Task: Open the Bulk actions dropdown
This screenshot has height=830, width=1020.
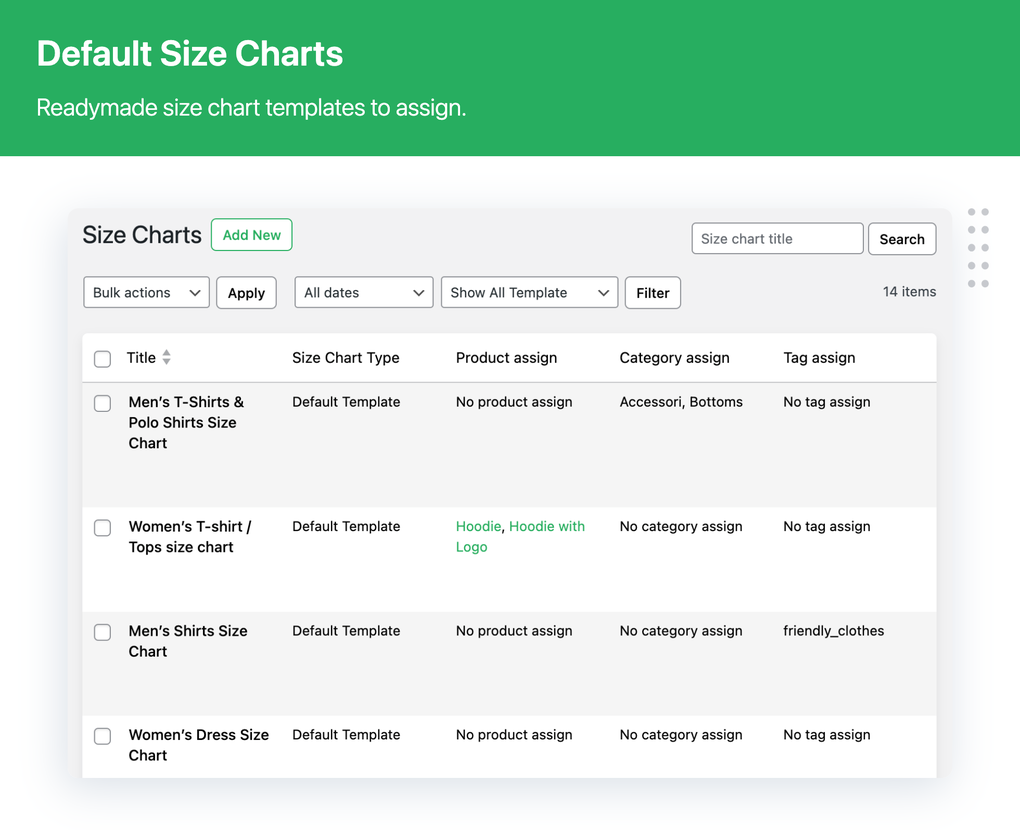Action: click(x=146, y=292)
